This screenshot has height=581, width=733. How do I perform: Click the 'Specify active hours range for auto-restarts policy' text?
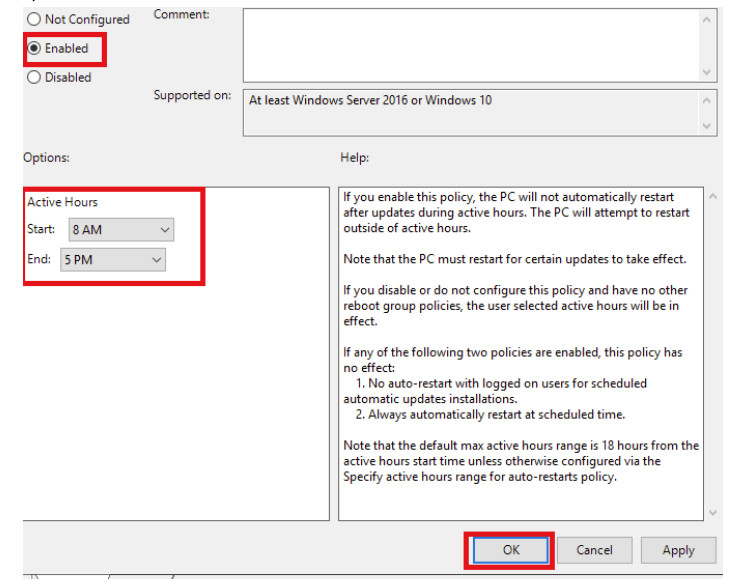[480, 477]
